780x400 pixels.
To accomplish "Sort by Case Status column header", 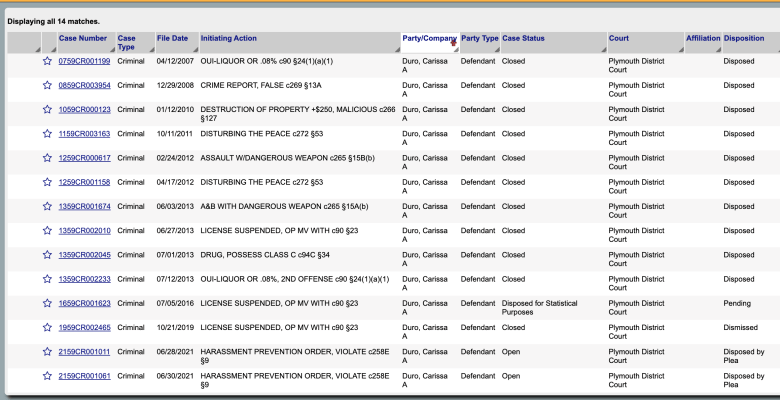I will tap(523, 38).
